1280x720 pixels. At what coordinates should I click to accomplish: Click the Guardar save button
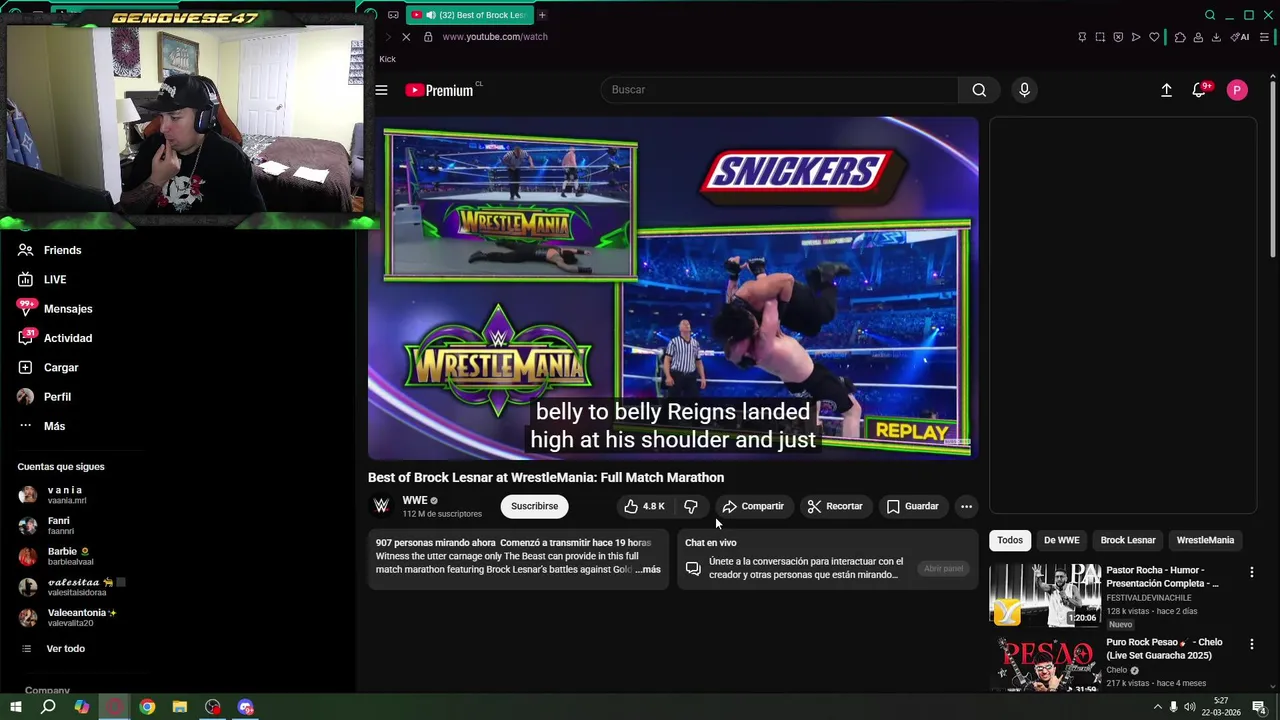pyautogui.click(x=913, y=506)
